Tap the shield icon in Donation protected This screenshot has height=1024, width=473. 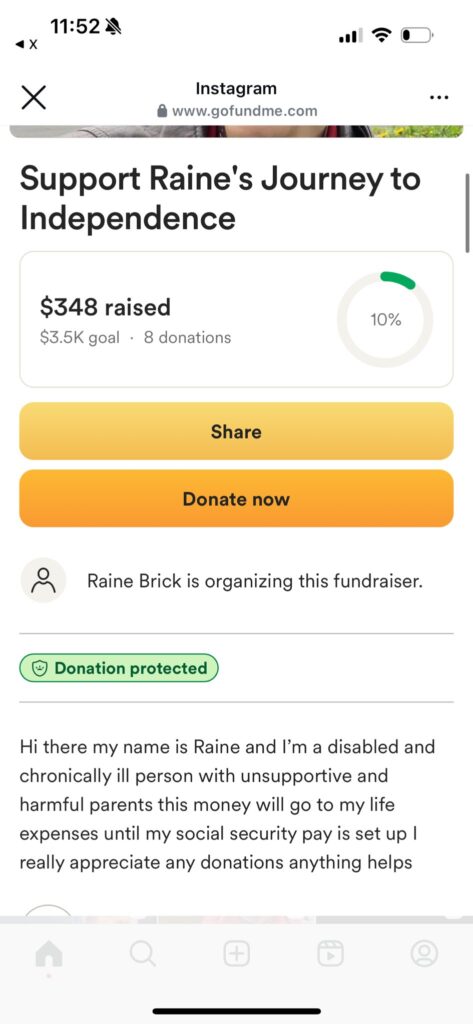[41, 668]
